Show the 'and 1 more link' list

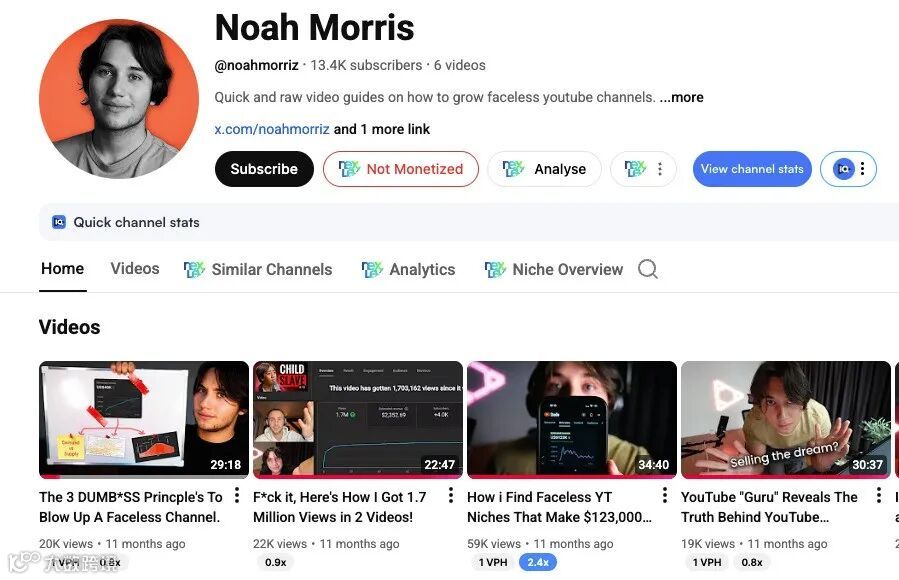(x=382, y=130)
